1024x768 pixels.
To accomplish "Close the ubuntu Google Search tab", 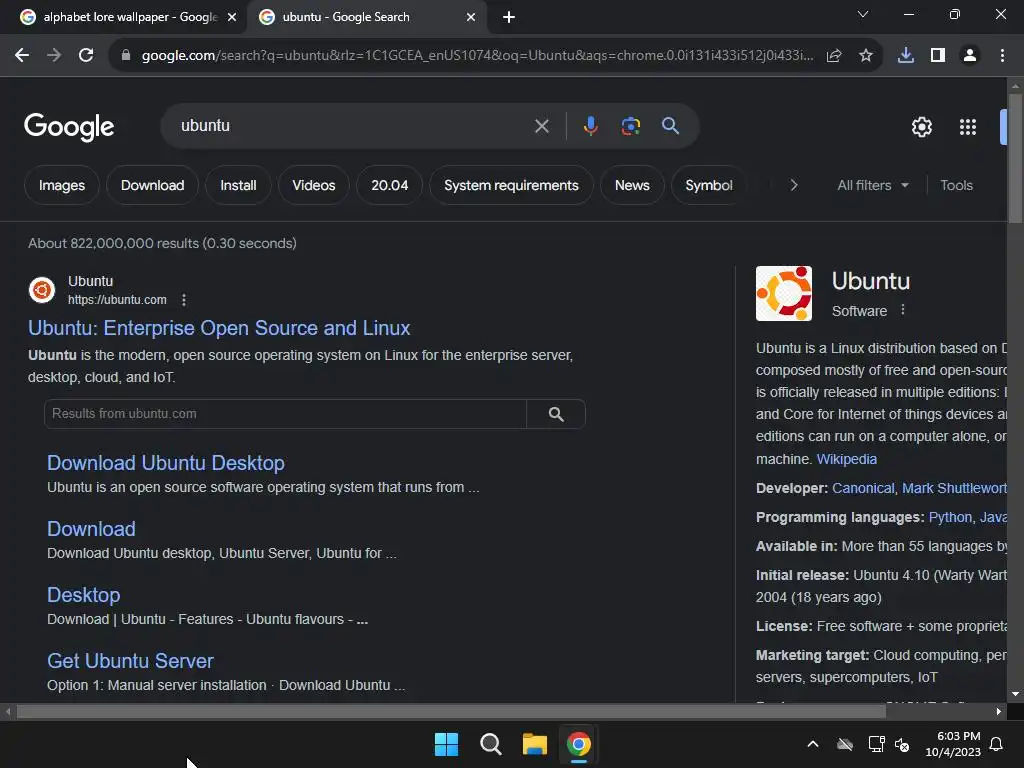I will pos(471,17).
